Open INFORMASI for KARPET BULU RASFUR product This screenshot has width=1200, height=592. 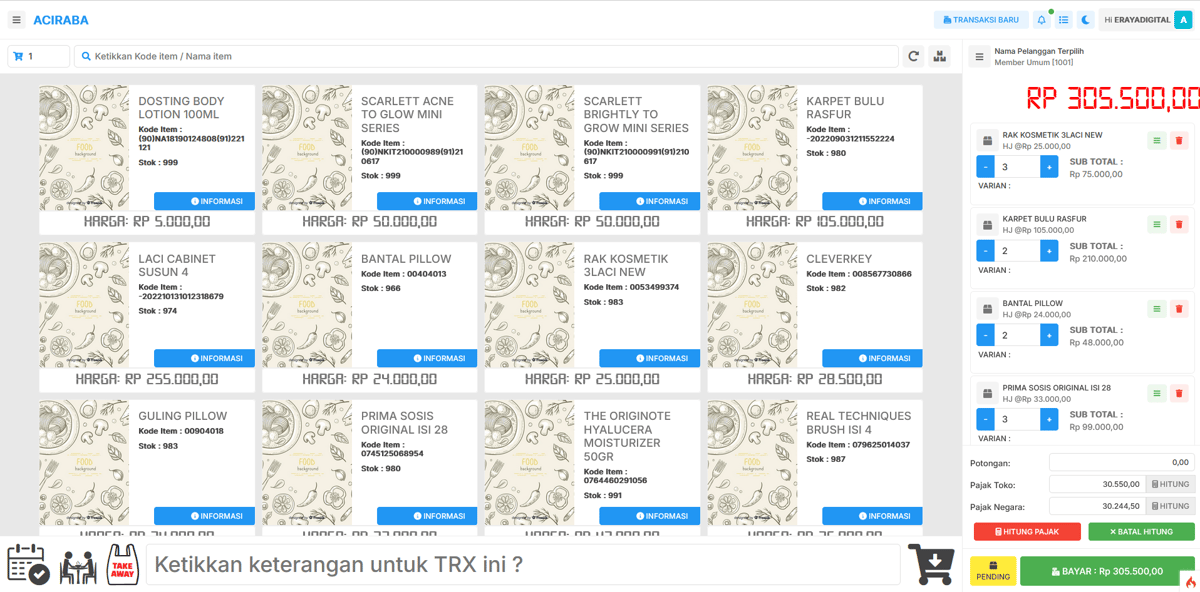[x=872, y=201]
